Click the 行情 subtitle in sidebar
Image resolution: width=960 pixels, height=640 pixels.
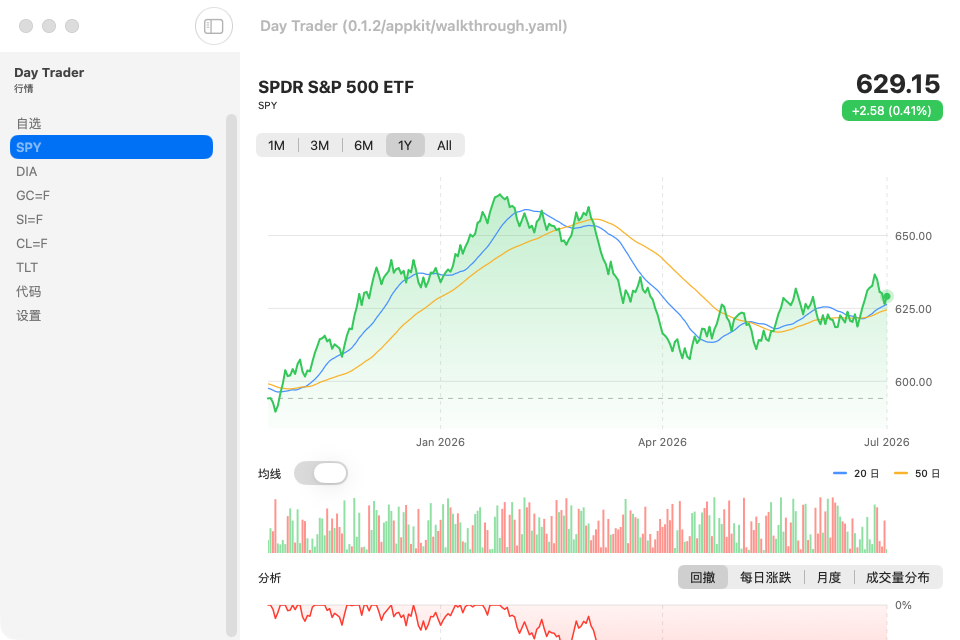24,89
